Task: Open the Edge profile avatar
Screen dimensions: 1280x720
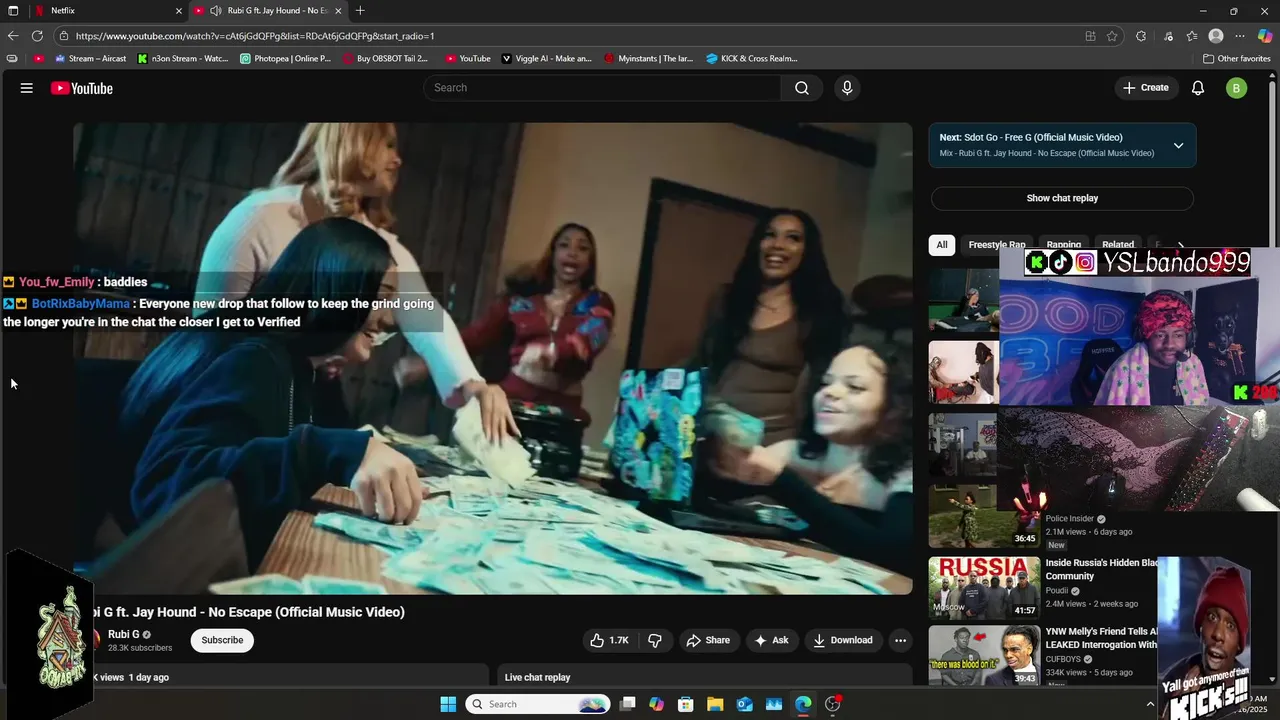Action: click(1216, 36)
